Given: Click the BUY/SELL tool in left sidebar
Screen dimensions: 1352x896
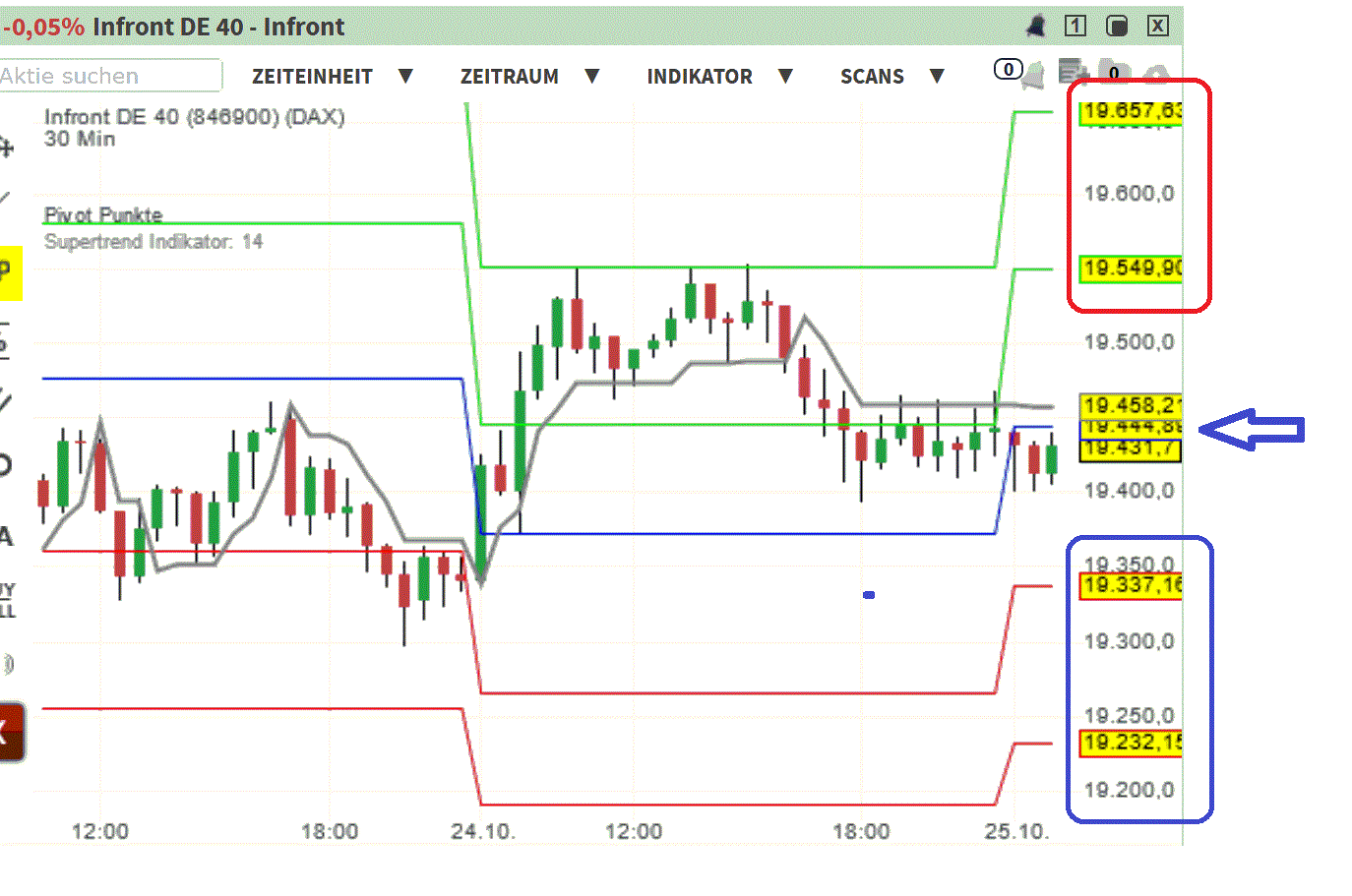Looking at the screenshot, I should 8,599.
